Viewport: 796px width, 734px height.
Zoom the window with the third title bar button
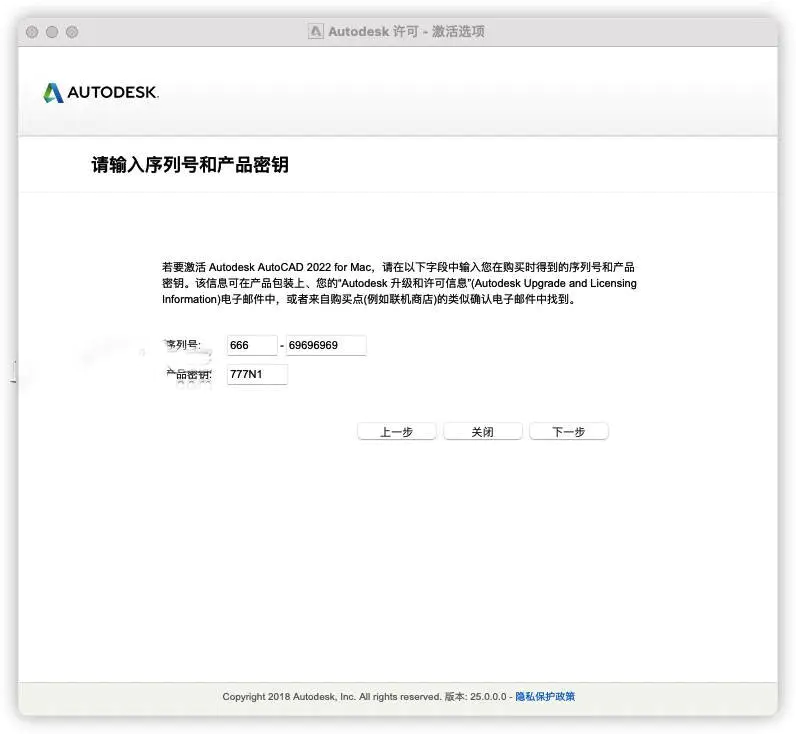[72, 32]
